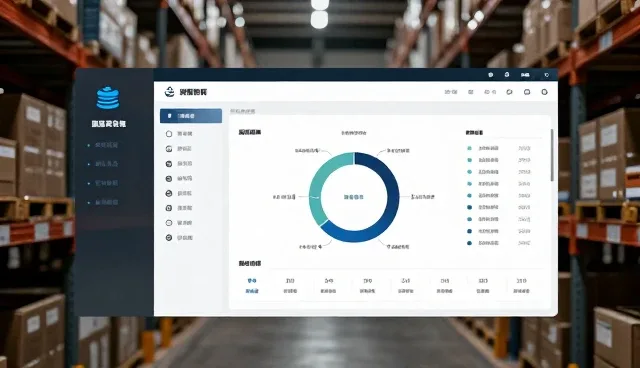Screen dimensions: 640x368
Task: Click the icon of the sixth white side menu entry
Action: [169, 193]
